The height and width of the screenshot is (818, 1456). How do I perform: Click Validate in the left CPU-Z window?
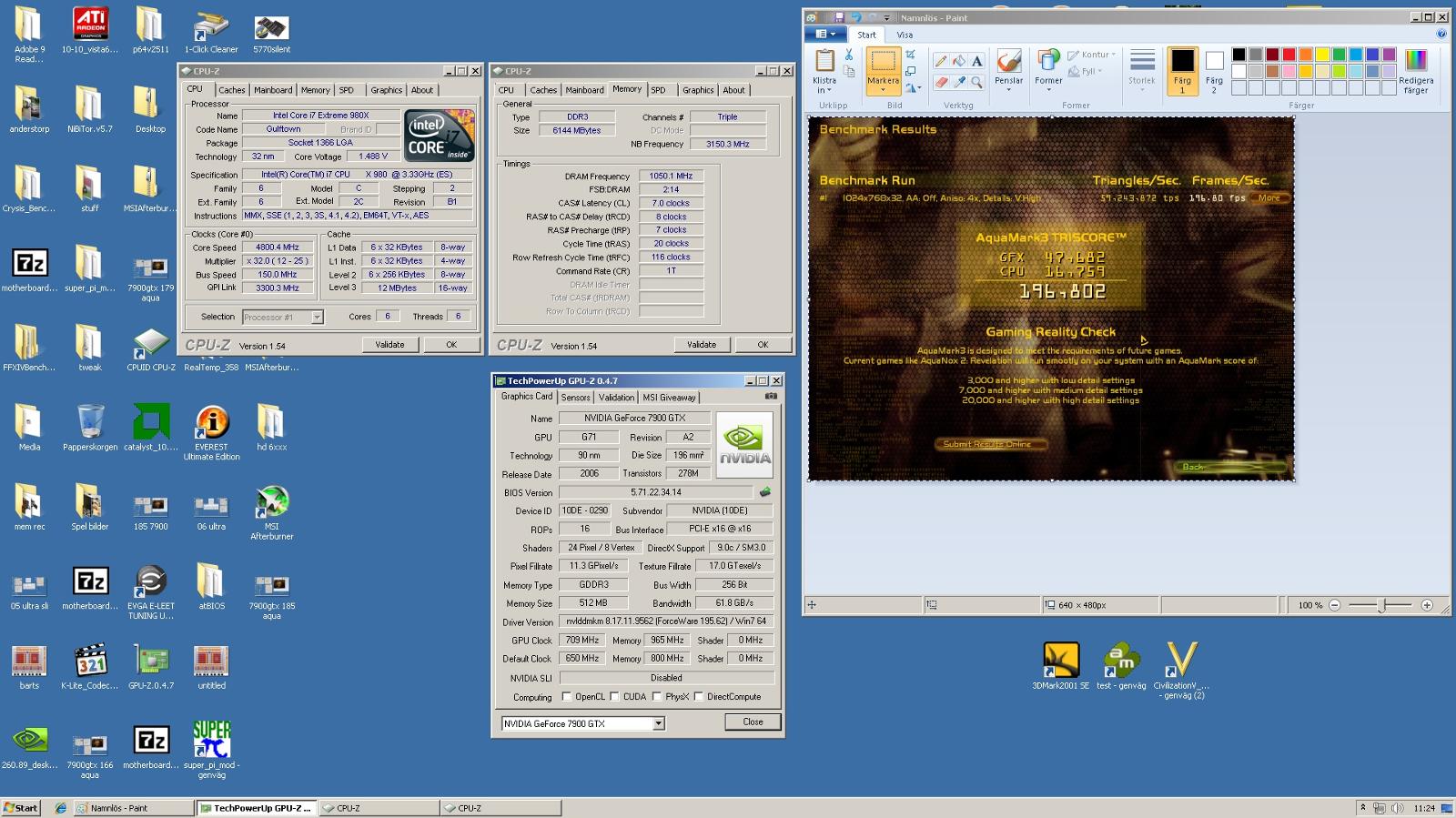[389, 345]
